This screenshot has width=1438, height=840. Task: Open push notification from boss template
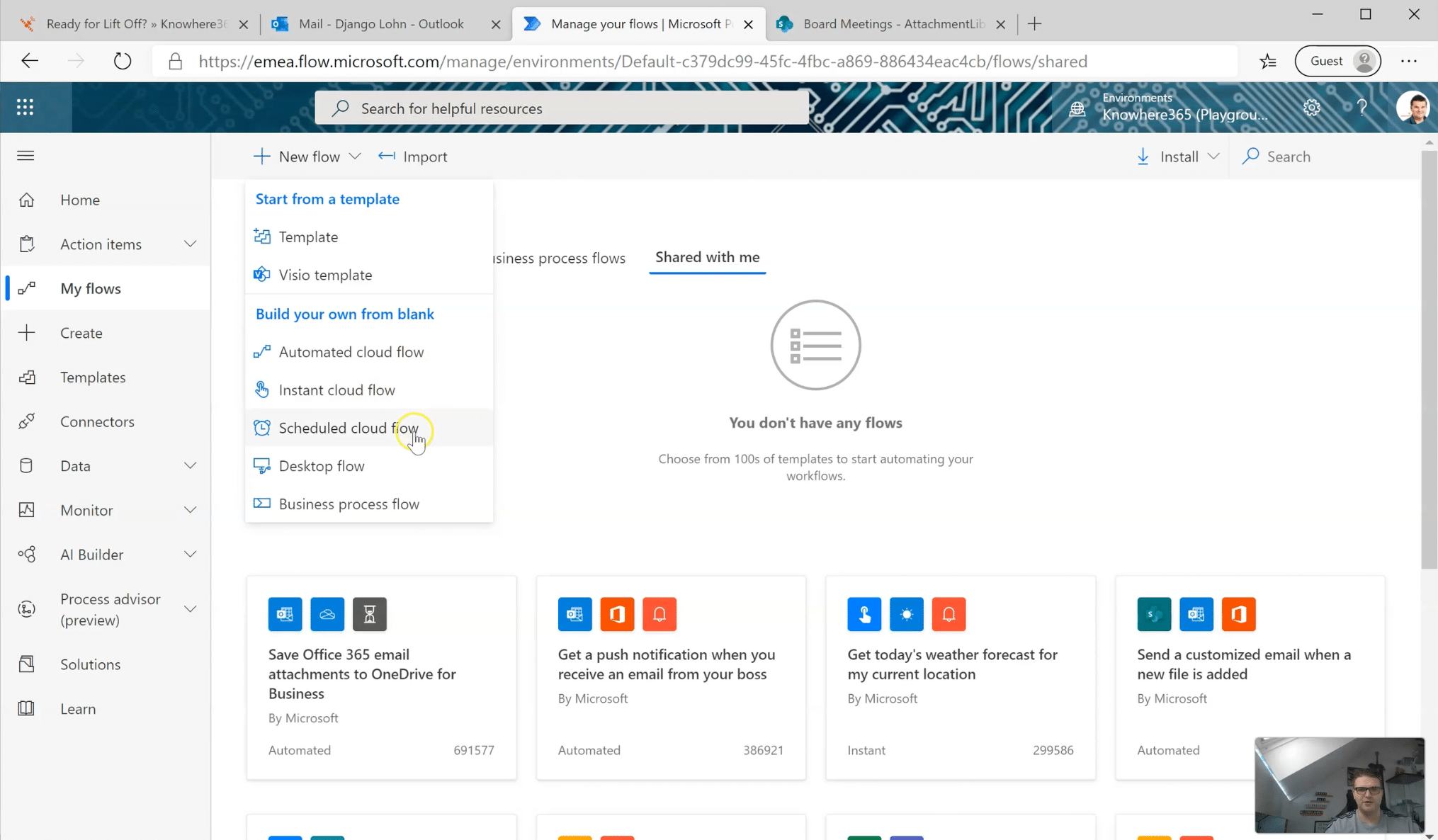coord(671,678)
